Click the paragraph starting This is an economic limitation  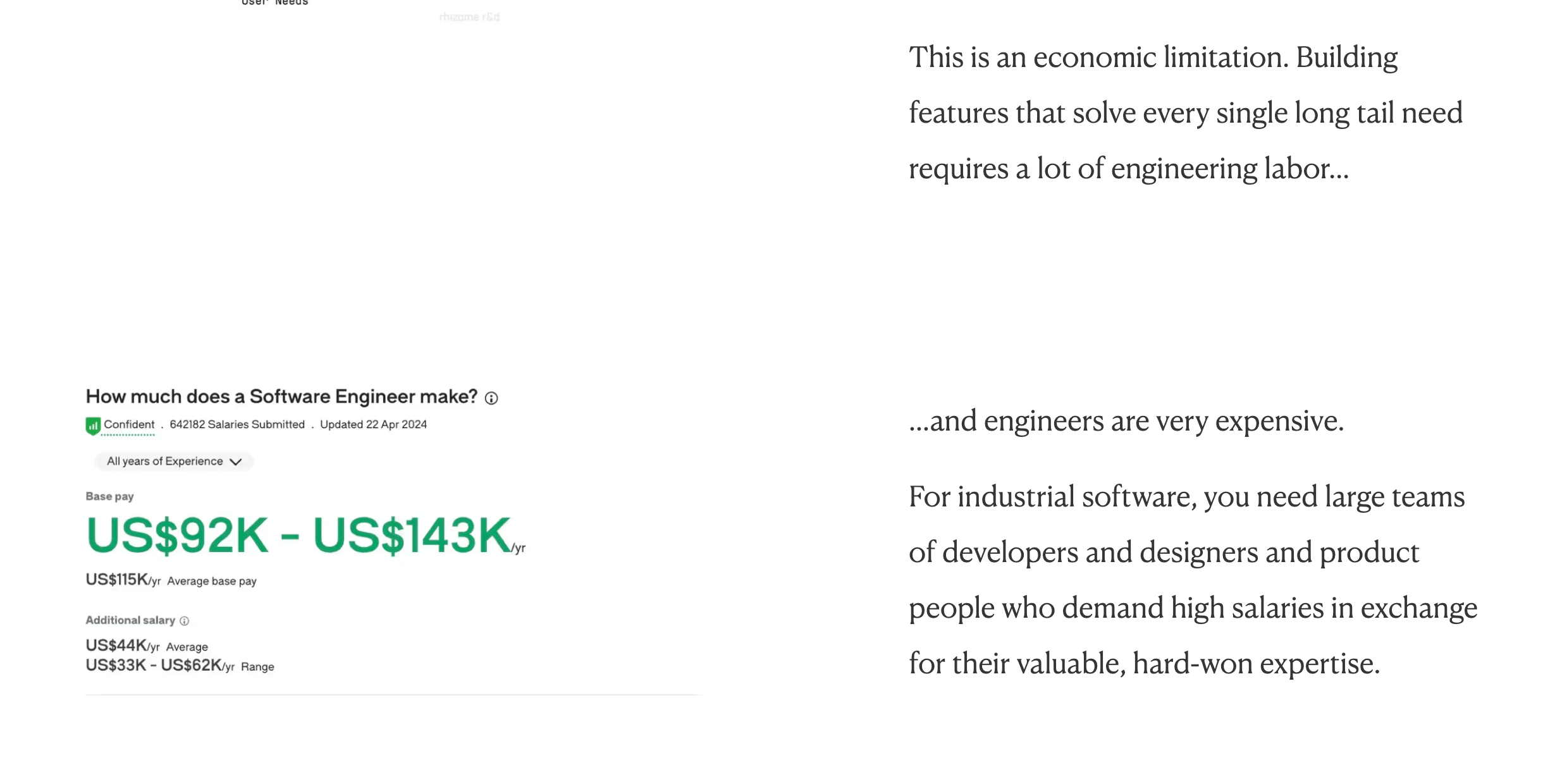(1186, 113)
